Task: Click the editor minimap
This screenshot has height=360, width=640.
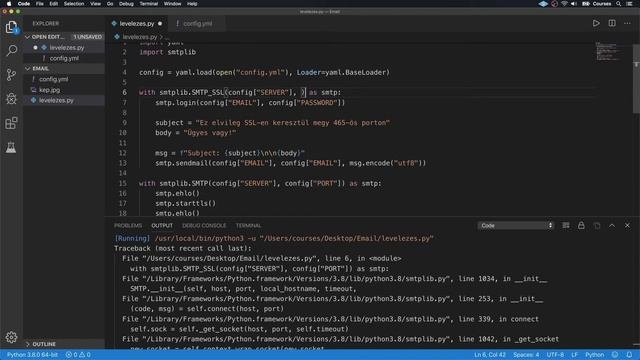Action: 607,51
